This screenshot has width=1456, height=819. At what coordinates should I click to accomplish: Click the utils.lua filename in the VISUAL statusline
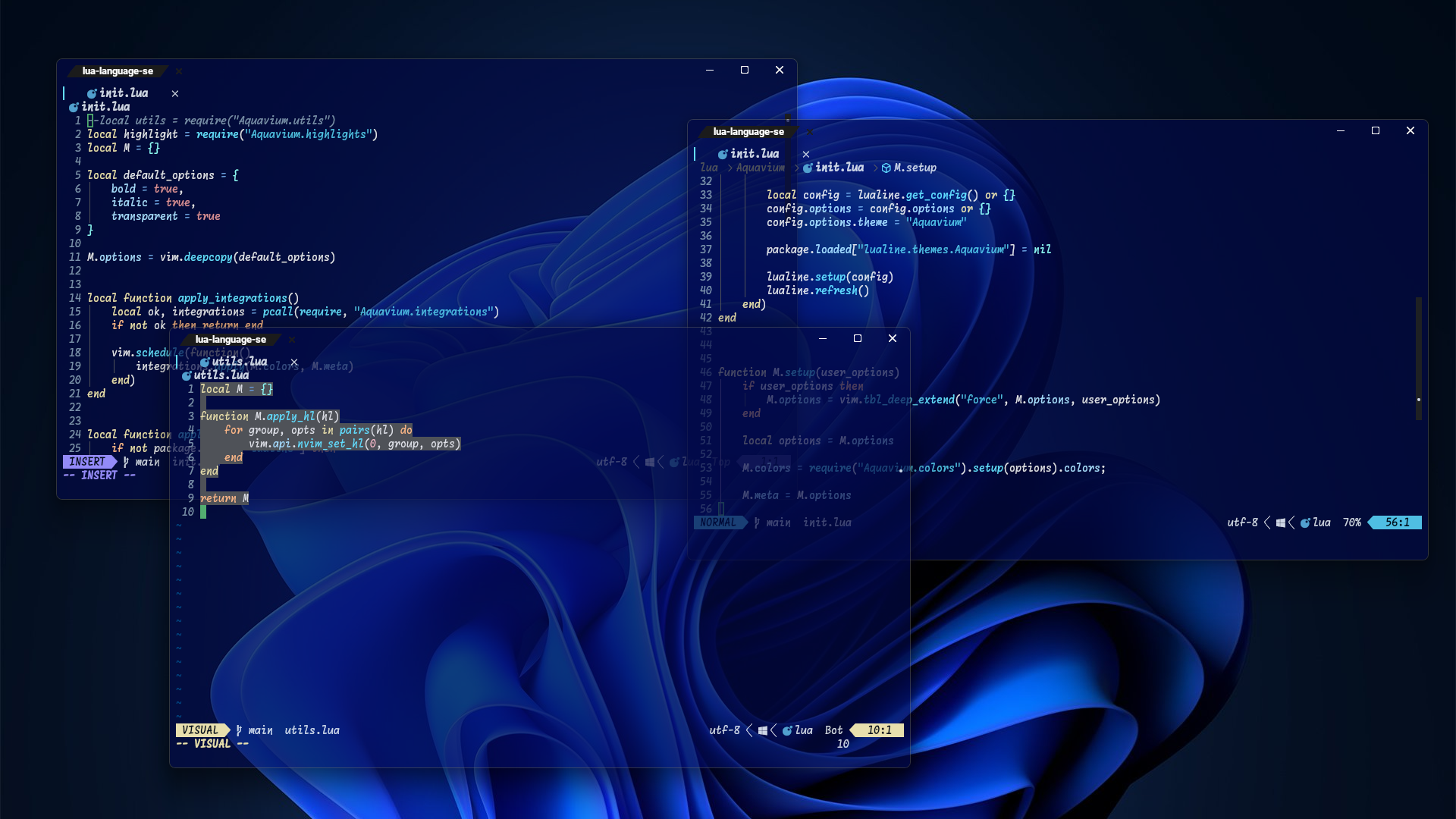click(x=312, y=730)
